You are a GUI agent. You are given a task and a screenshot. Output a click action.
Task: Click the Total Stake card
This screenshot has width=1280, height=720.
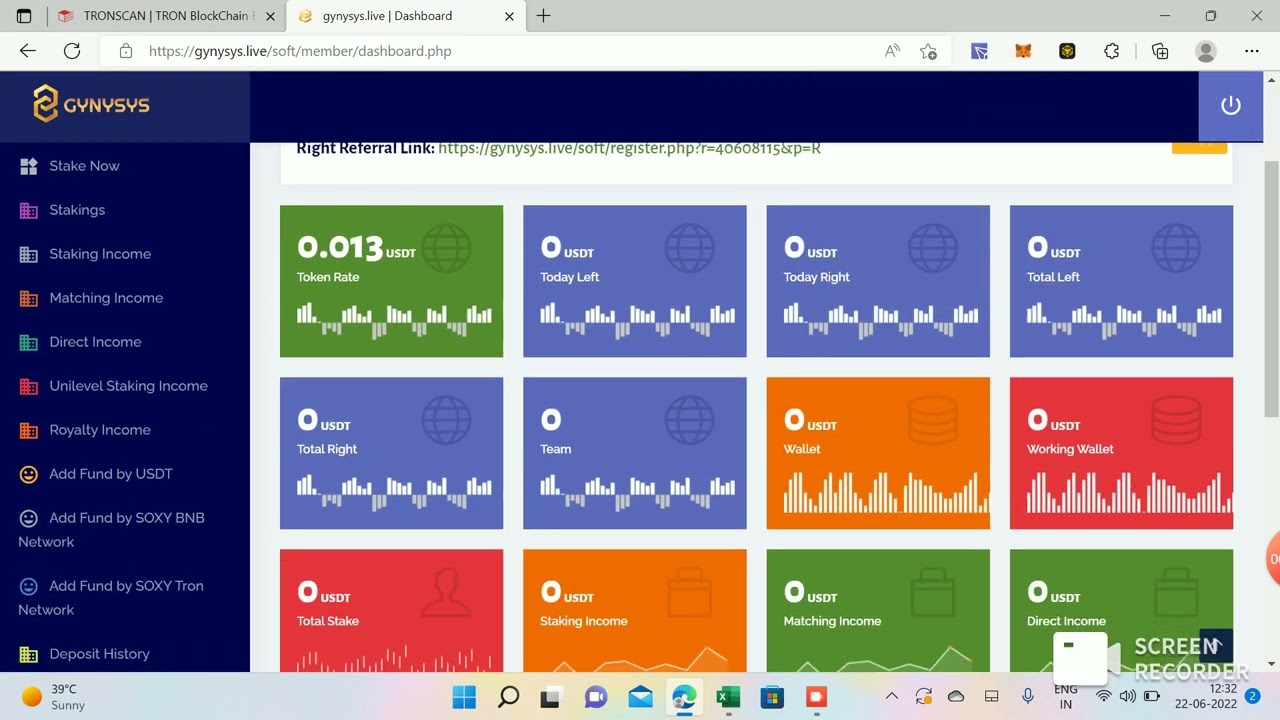coord(391,610)
